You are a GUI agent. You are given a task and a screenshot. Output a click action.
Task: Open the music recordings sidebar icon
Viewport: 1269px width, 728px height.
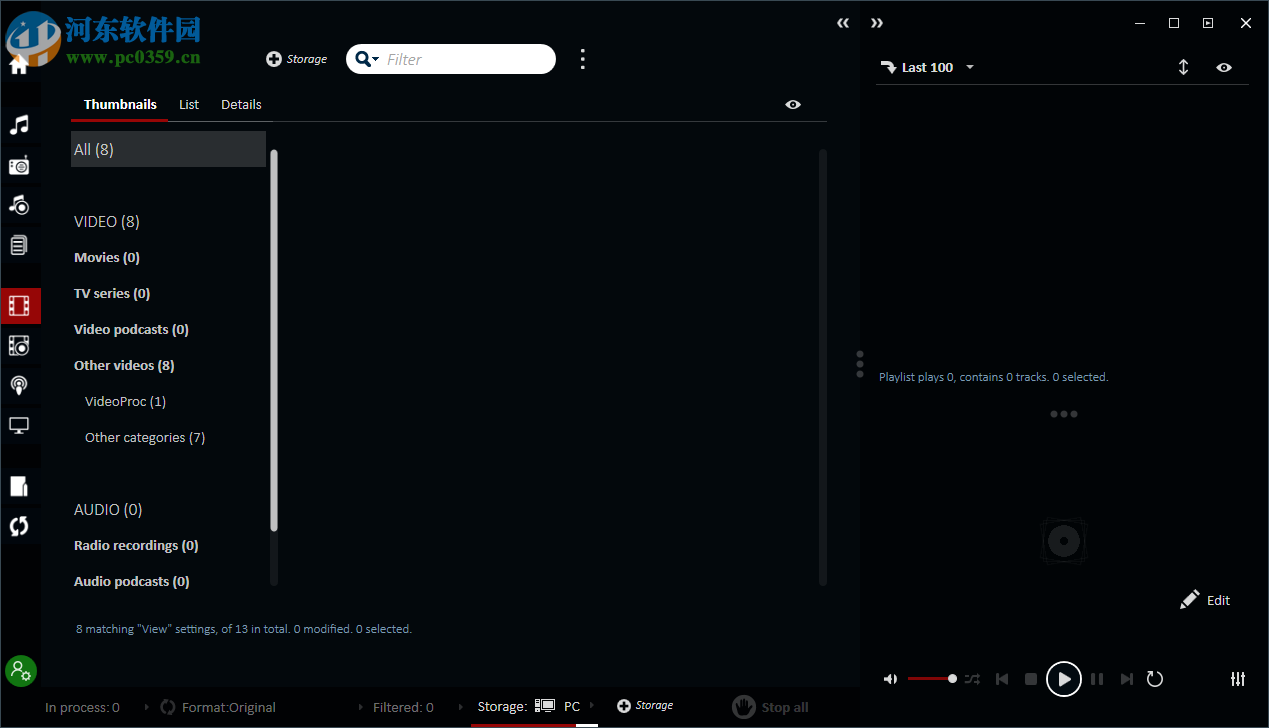click(x=19, y=205)
